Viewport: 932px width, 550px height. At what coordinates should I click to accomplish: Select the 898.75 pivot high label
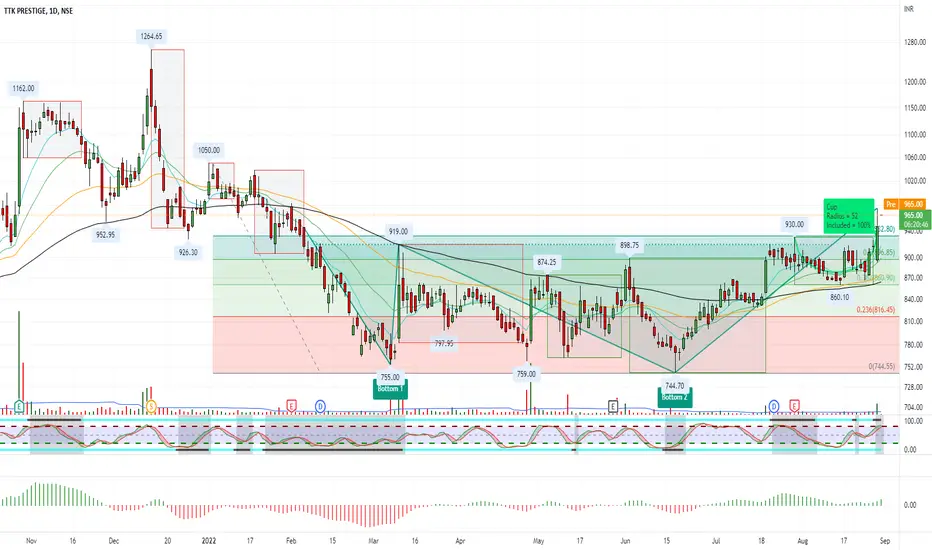(629, 246)
